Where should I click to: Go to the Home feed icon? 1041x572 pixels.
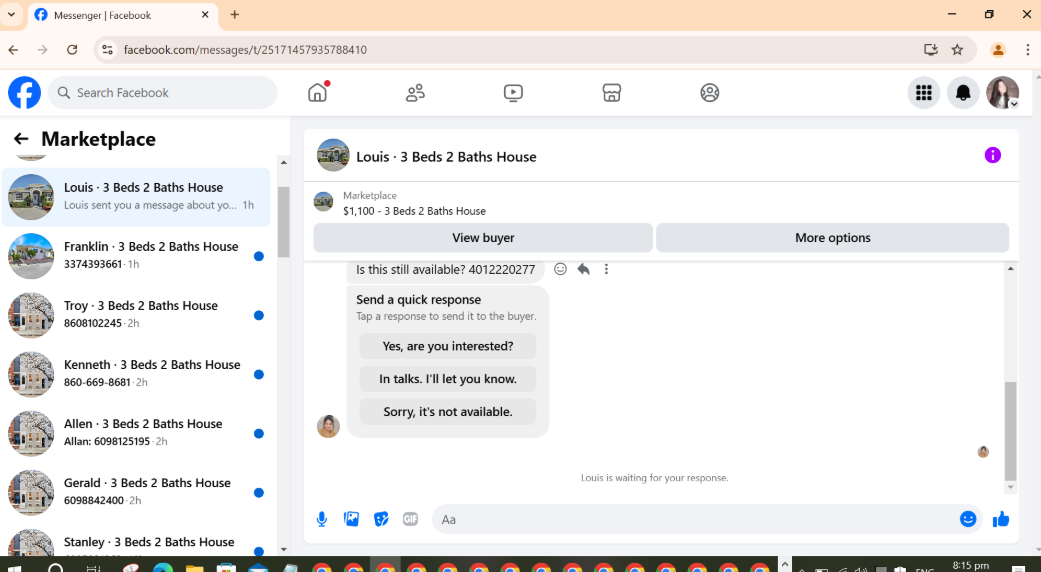[318, 93]
